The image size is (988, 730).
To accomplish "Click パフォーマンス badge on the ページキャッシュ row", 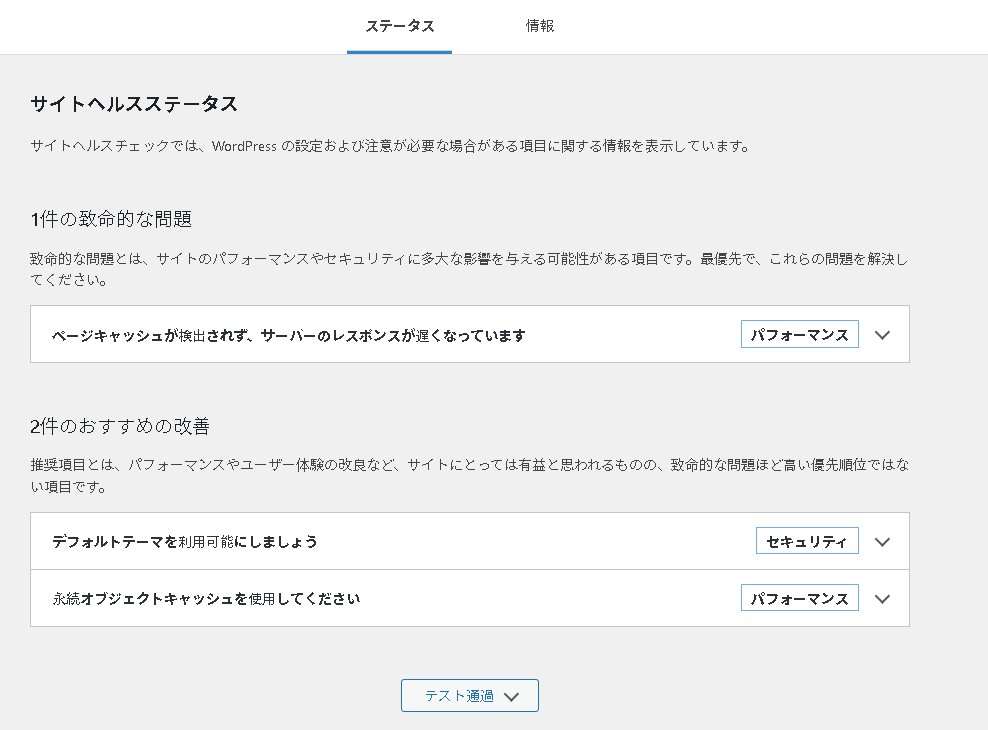I will [x=799, y=335].
